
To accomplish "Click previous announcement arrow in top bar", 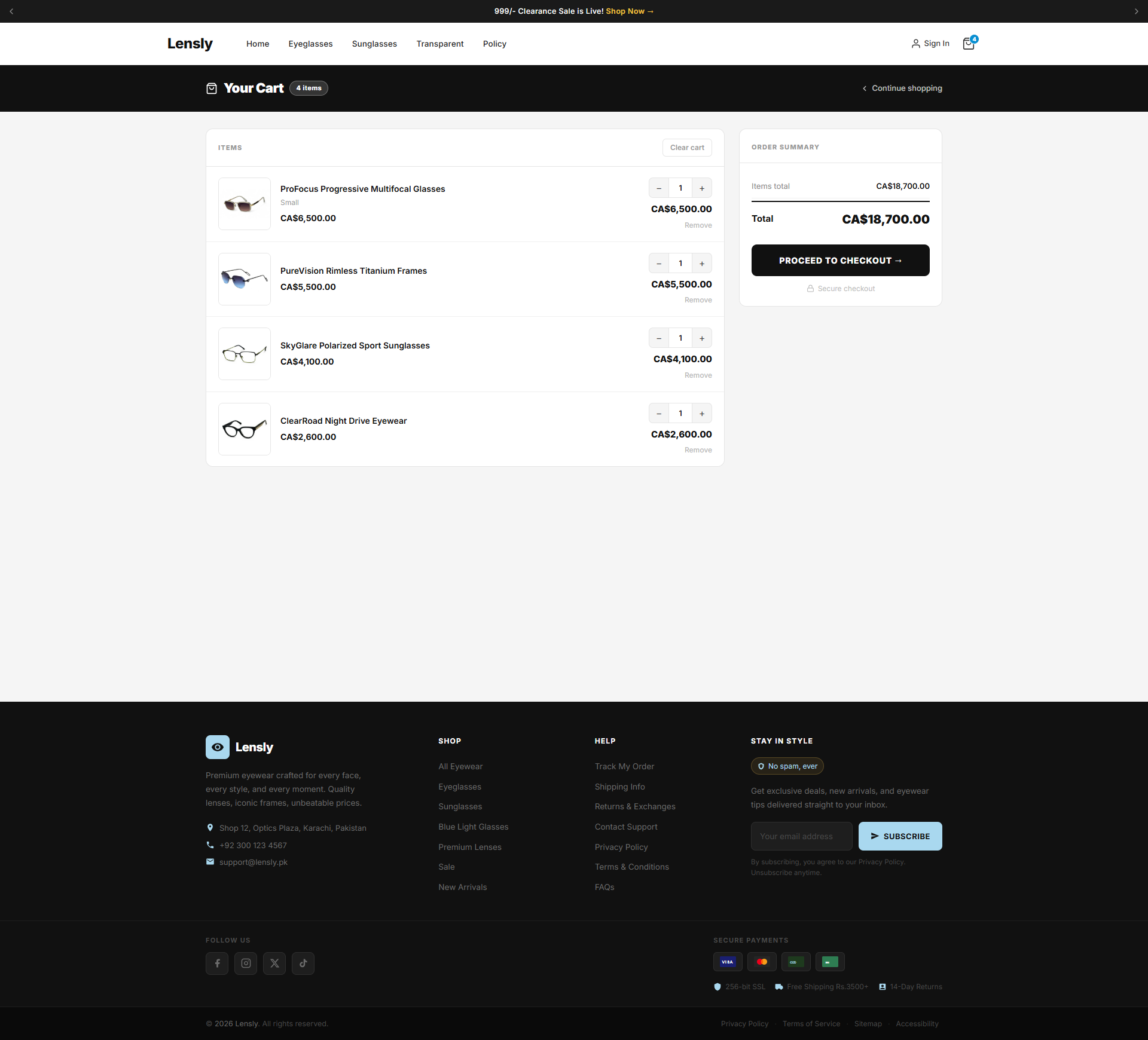I will (x=11, y=11).
